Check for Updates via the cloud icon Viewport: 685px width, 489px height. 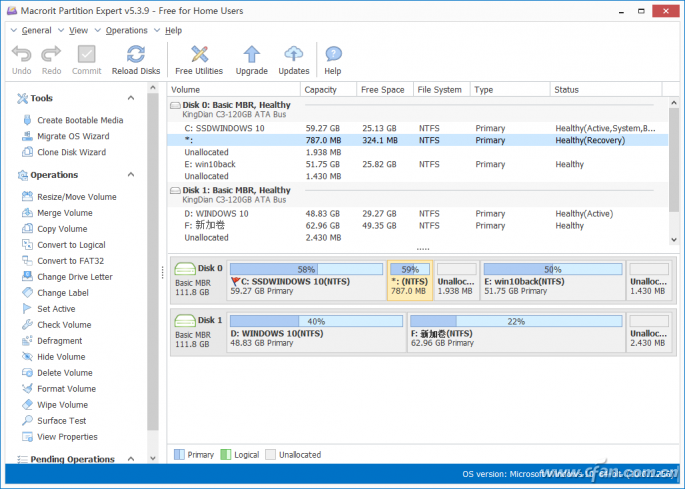[294, 55]
